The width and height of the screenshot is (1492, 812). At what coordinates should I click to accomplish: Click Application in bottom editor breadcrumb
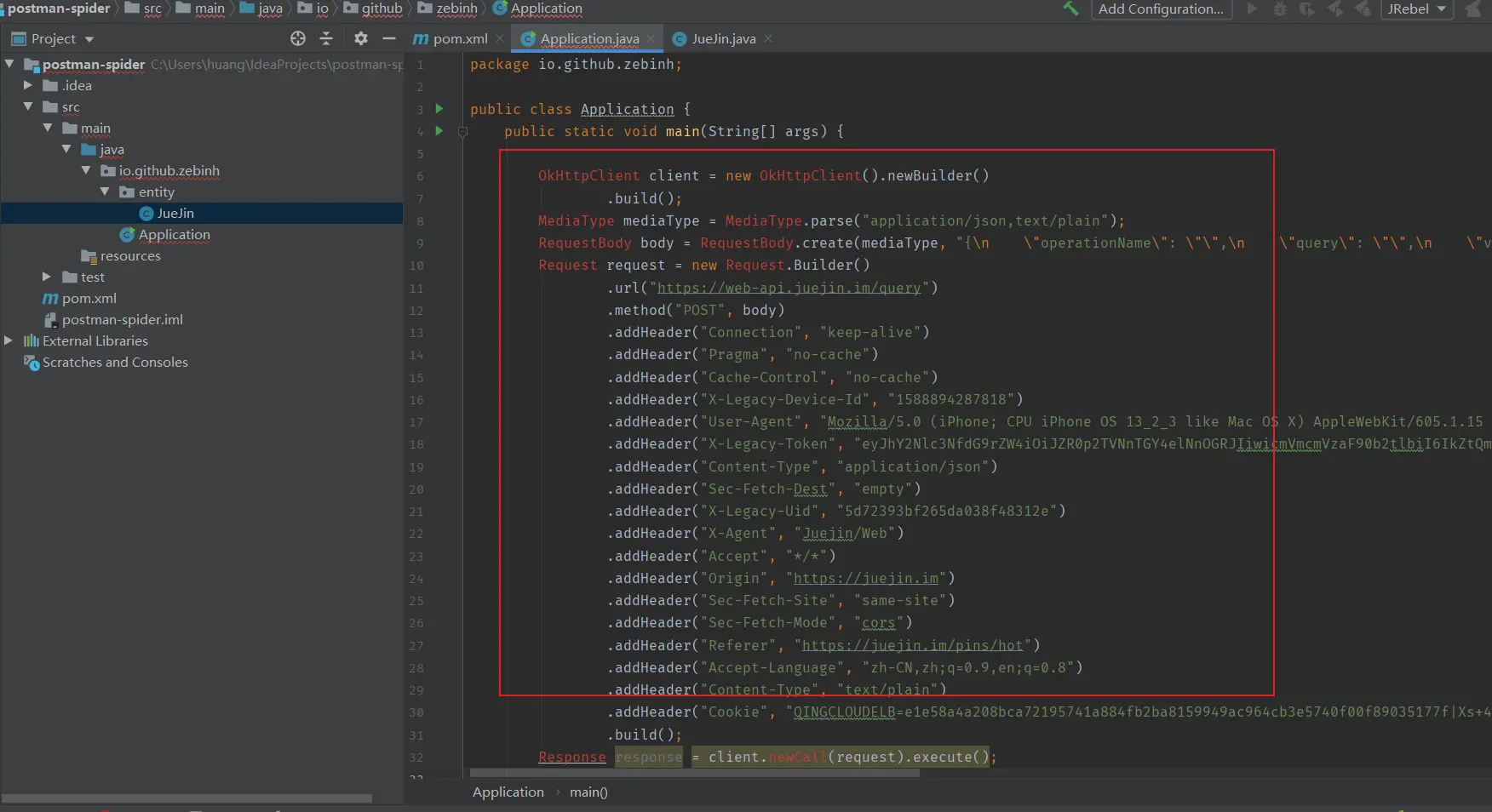508,792
